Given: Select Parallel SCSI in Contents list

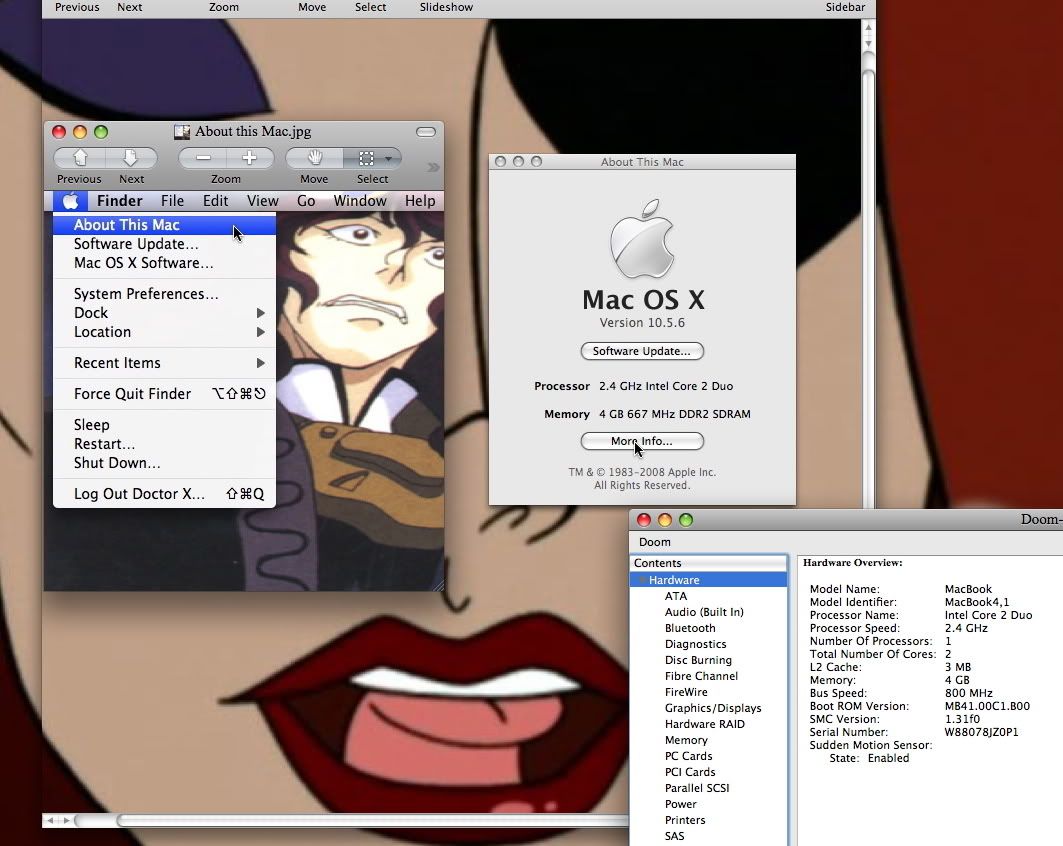Looking at the screenshot, I should [697, 788].
